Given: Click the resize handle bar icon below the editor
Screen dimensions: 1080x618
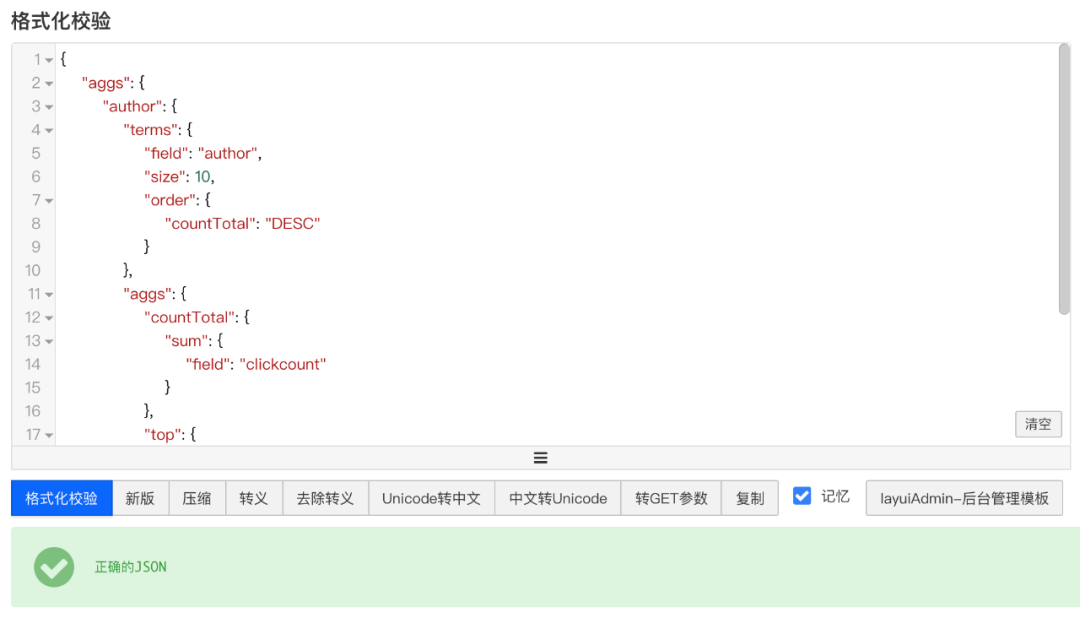Looking at the screenshot, I should pos(541,457).
